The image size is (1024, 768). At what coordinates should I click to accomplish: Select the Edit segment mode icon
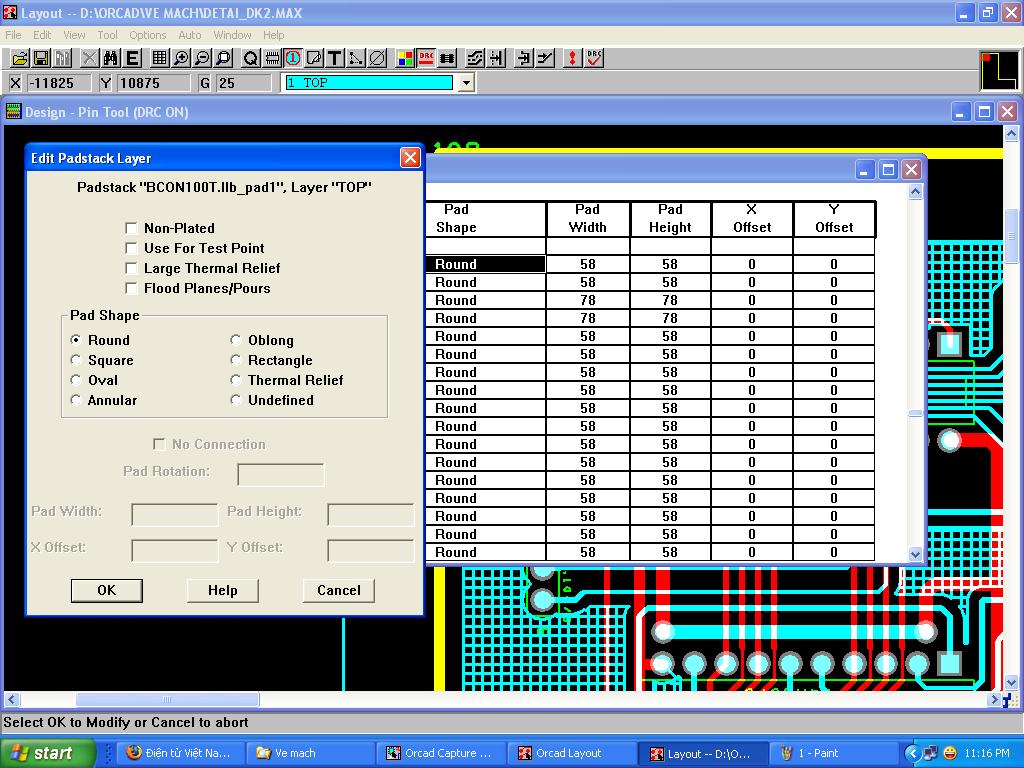tap(524, 59)
